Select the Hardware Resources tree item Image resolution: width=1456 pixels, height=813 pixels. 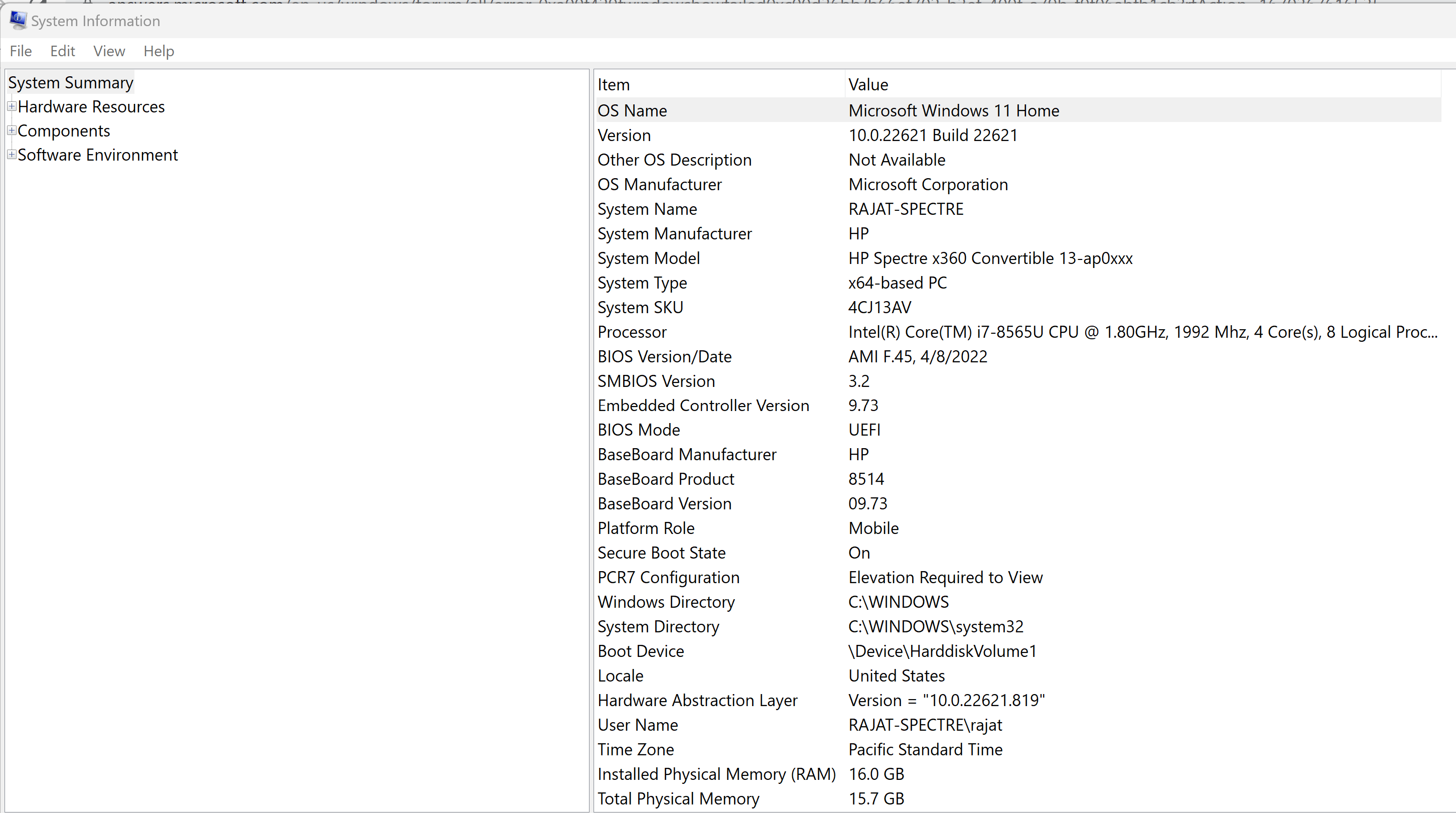pos(91,106)
